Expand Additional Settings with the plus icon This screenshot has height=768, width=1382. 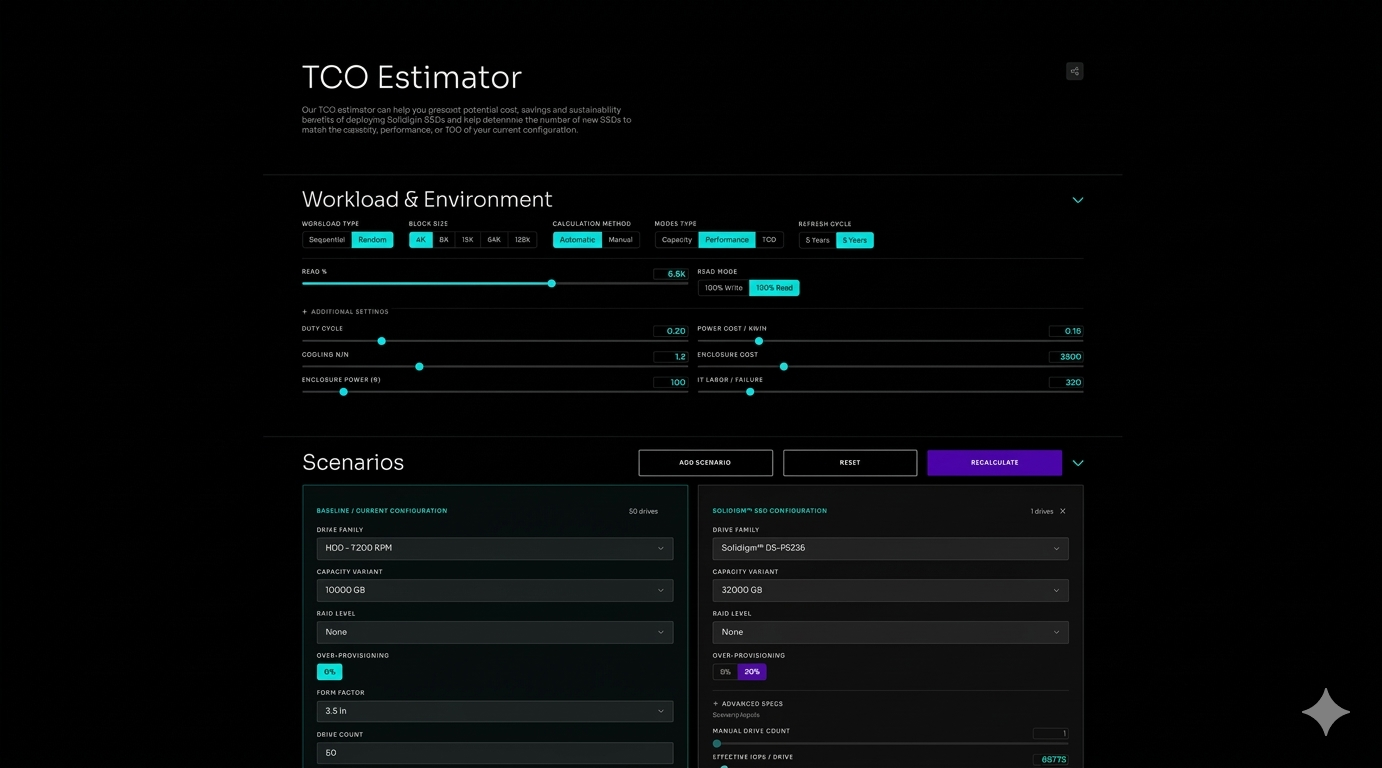coord(307,311)
